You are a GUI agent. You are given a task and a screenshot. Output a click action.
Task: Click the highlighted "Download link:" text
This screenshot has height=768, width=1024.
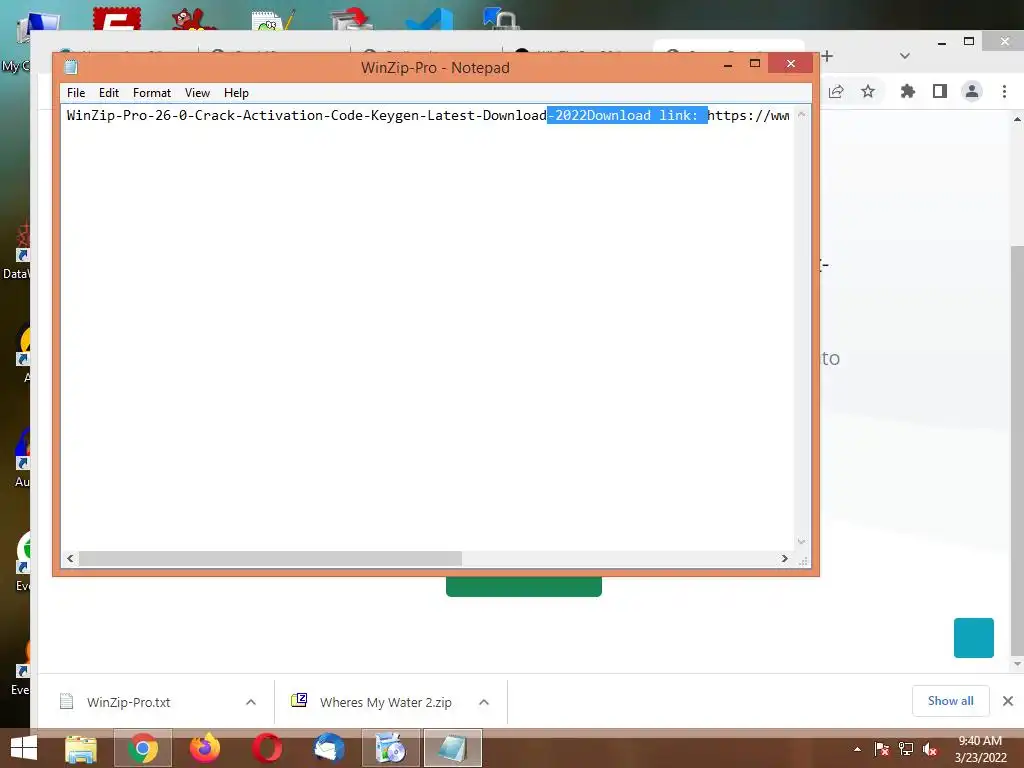[643, 116]
